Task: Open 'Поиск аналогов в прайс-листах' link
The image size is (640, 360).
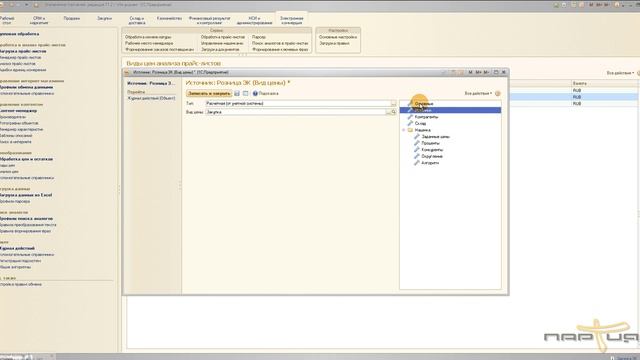Action: pyautogui.click(x=280, y=43)
